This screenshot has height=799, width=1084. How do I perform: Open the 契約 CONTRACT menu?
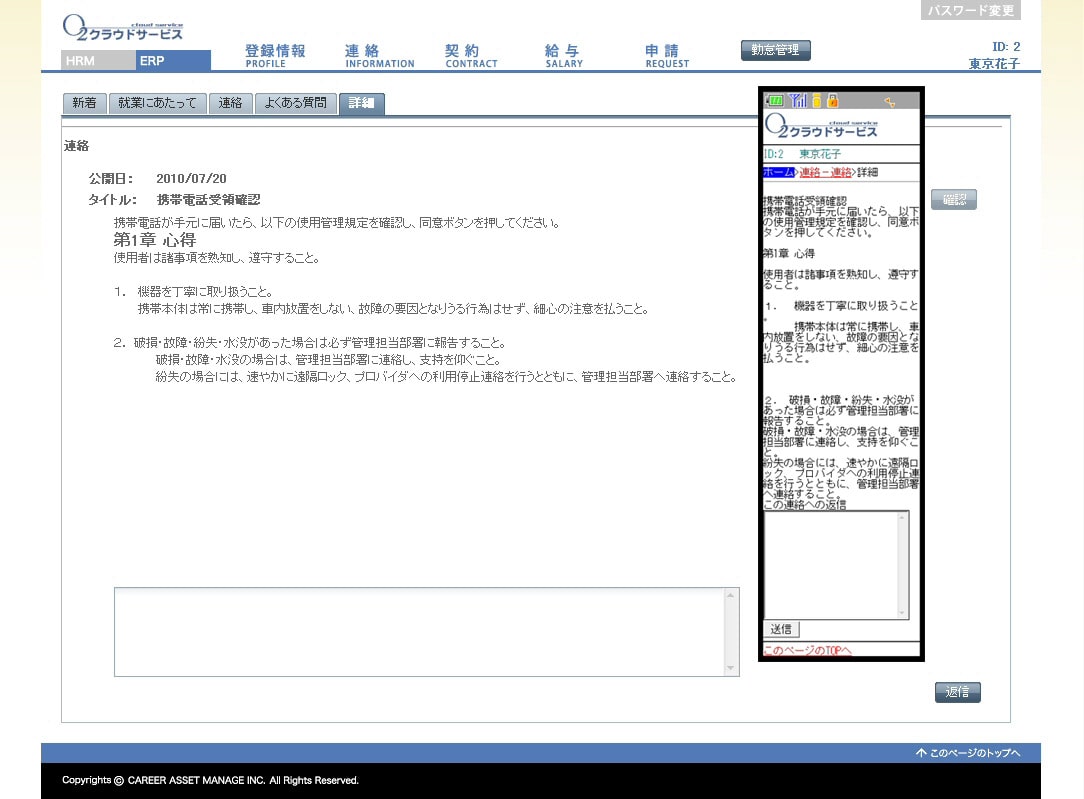[471, 56]
